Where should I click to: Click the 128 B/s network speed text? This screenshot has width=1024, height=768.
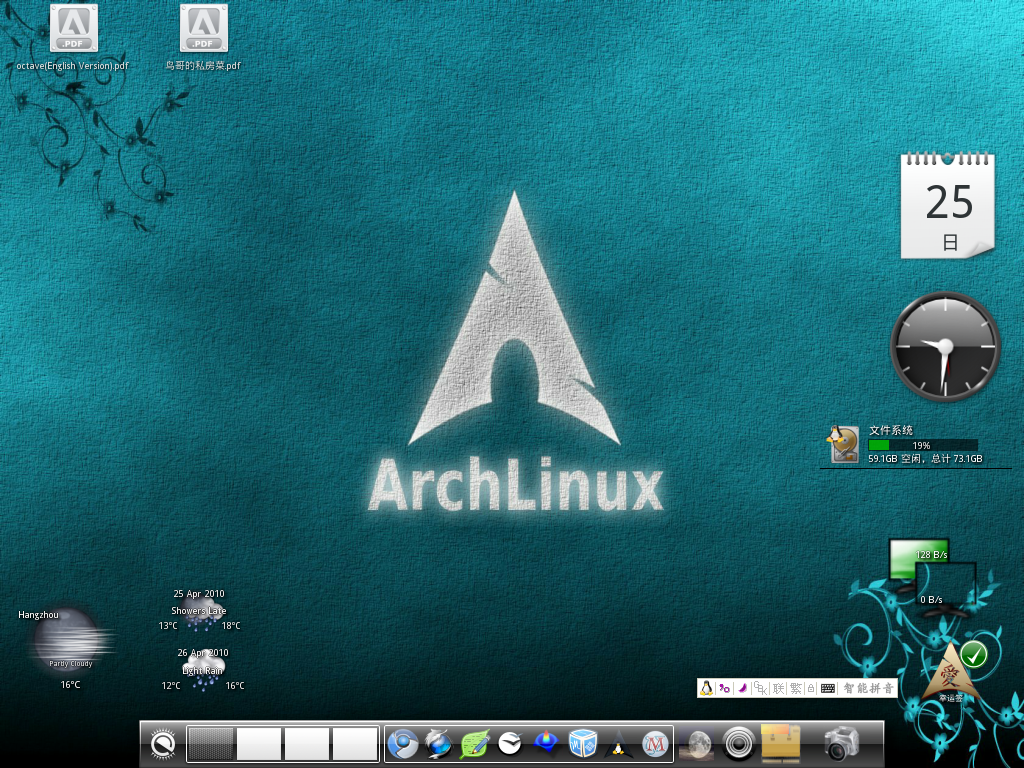[x=931, y=554]
